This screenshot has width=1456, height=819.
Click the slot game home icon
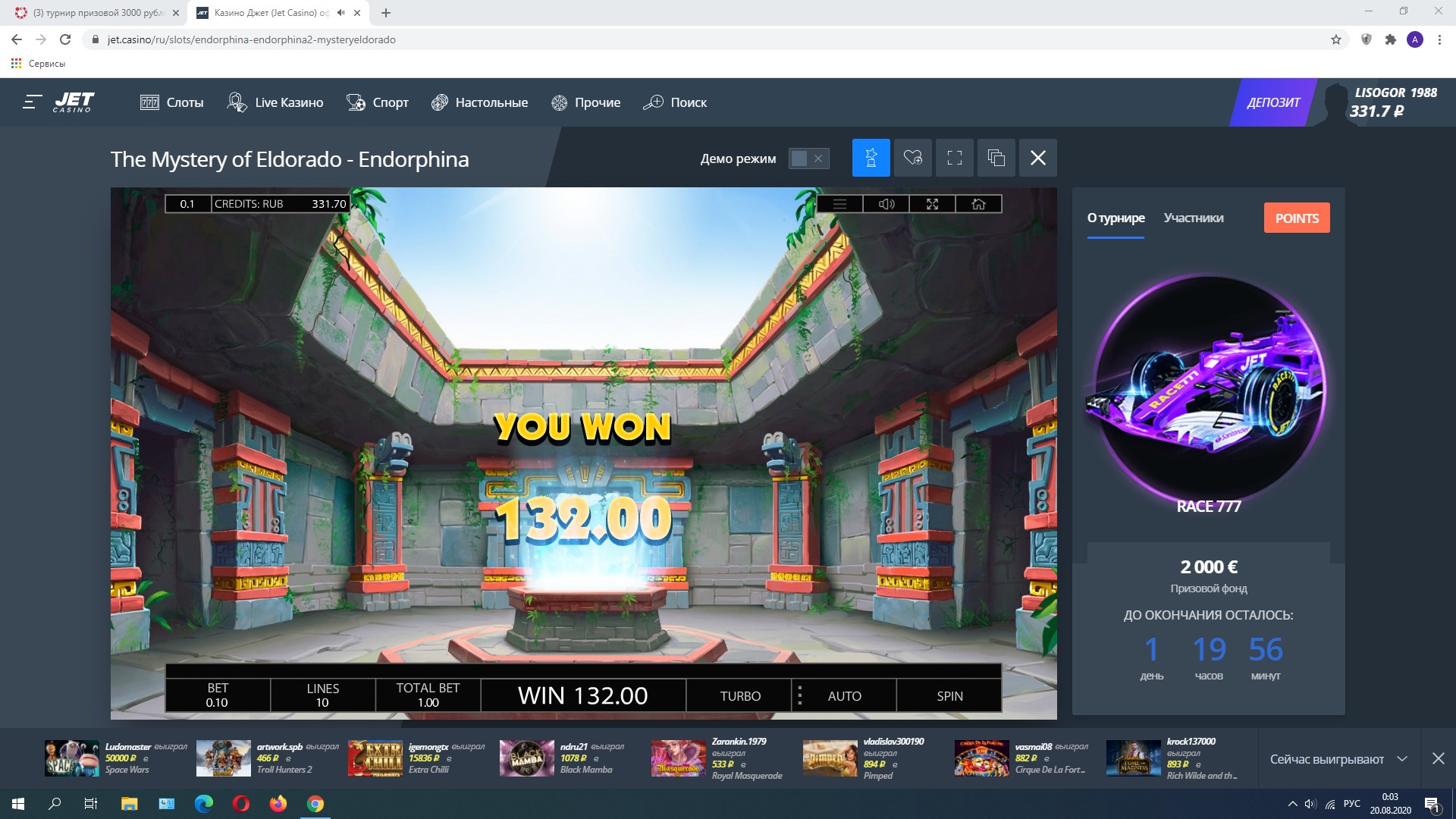(978, 204)
